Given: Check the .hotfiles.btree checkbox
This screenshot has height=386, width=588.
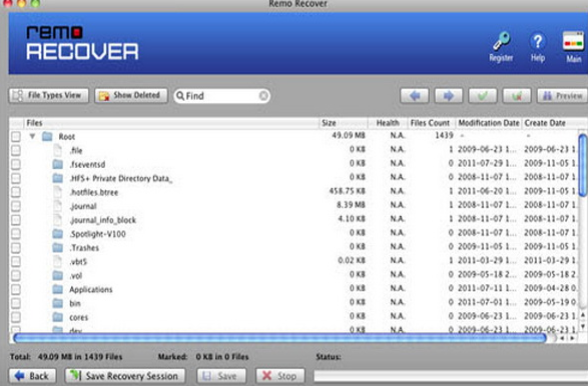Looking at the screenshot, I should [16, 192].
